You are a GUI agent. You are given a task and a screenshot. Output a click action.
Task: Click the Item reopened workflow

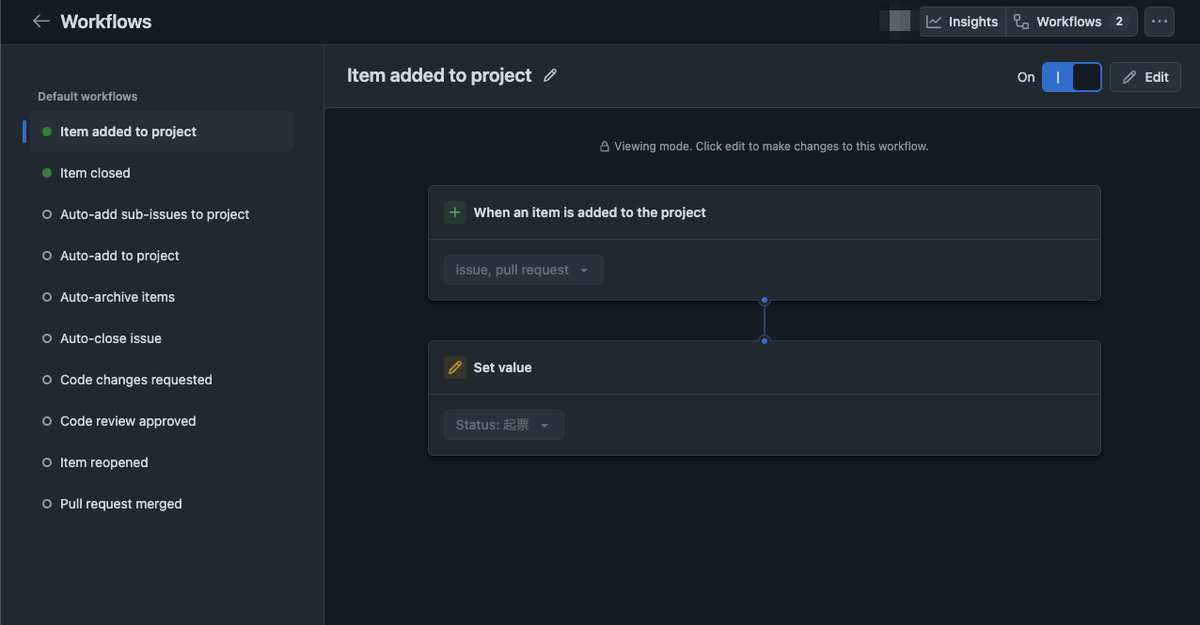pyautogui.click(x=104, y=462)
